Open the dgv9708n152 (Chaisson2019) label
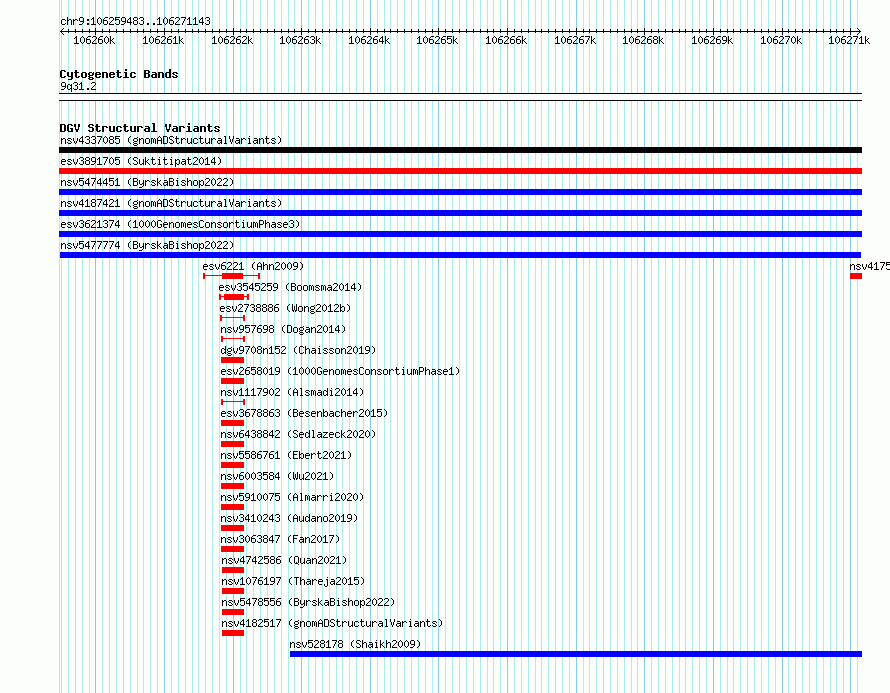Image resolution: width=890 pixels, height=693 pixels. point(298,350)
